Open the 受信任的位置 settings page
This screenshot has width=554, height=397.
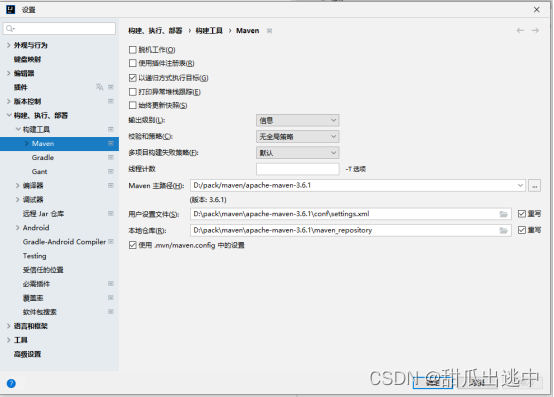coord(43,270)
